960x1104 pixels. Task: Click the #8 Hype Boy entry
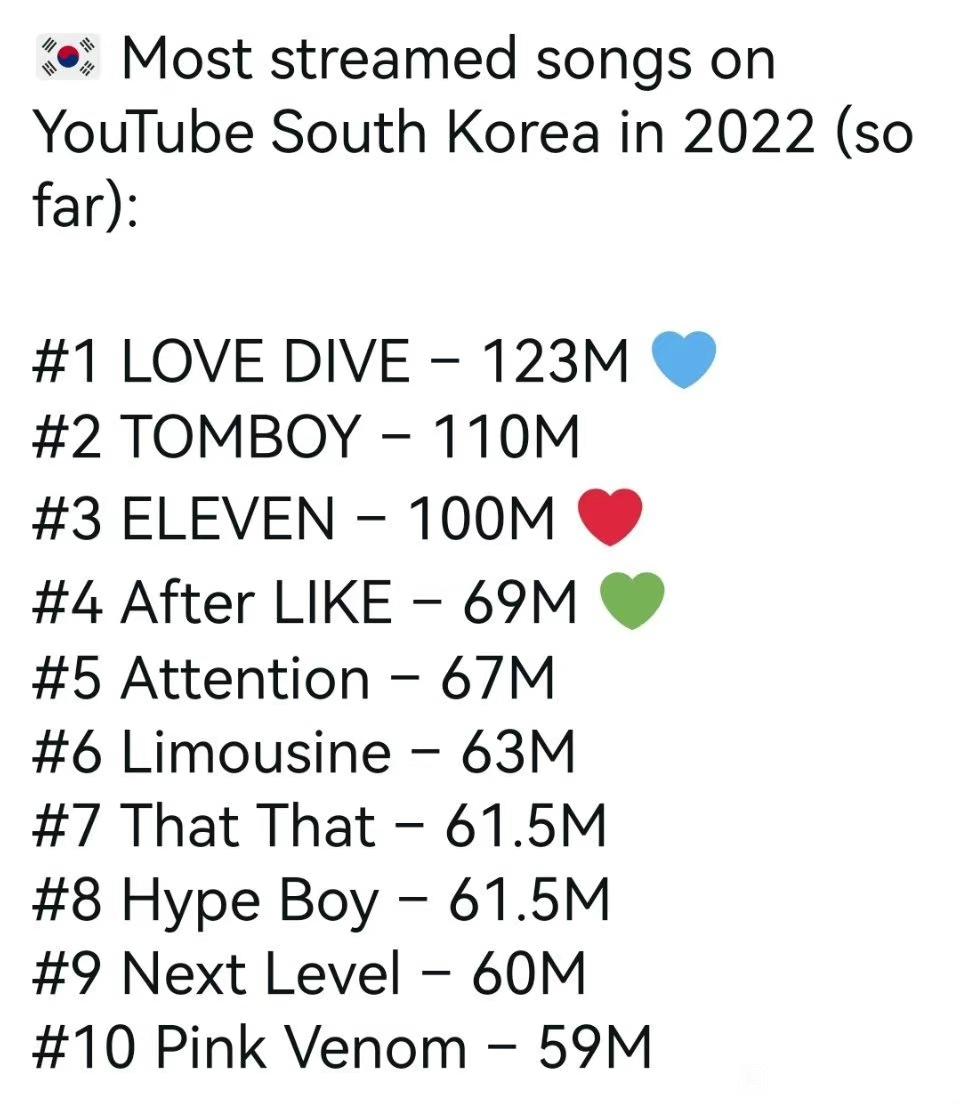(x=321, y=901)
